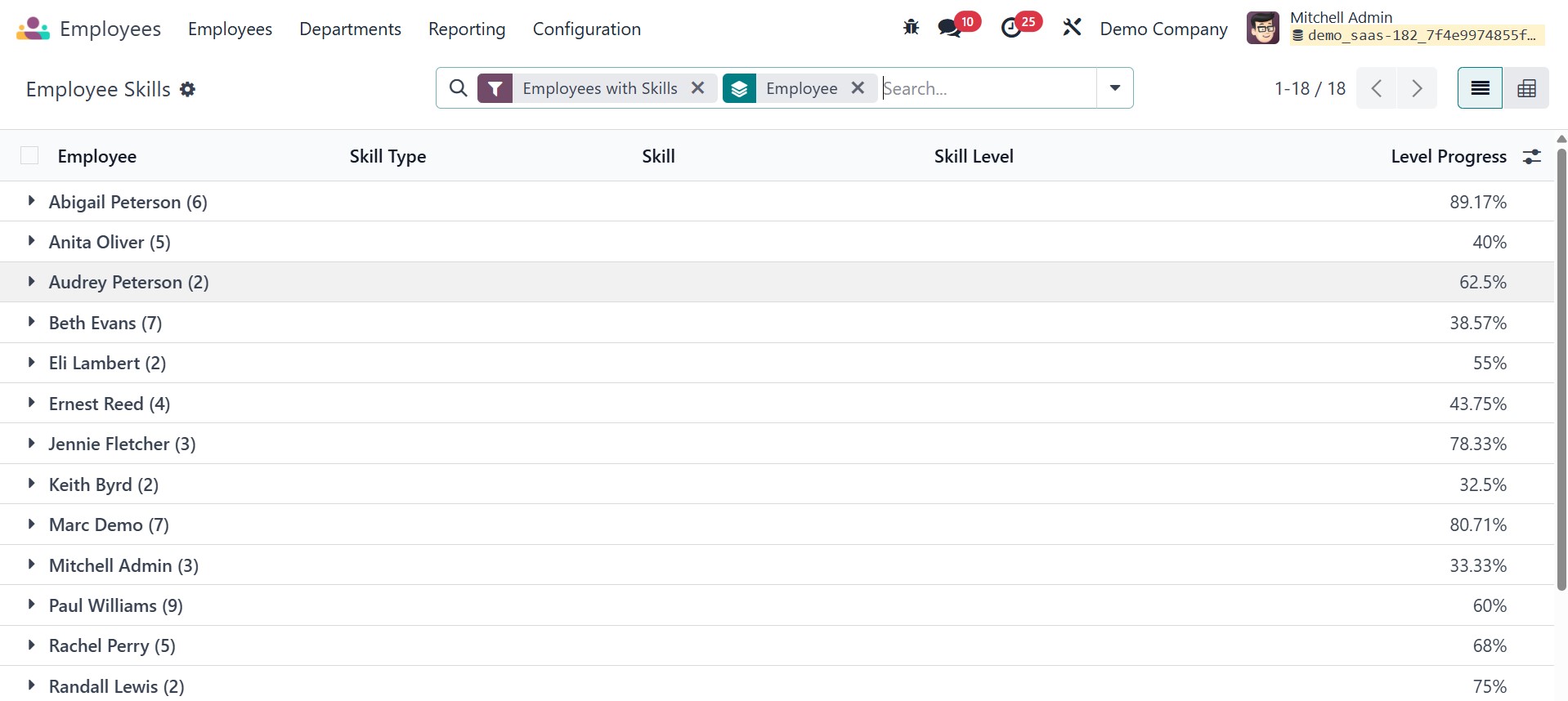
Task: Click Eli Lambert's 55% progress value
Action: [1490, 363]
